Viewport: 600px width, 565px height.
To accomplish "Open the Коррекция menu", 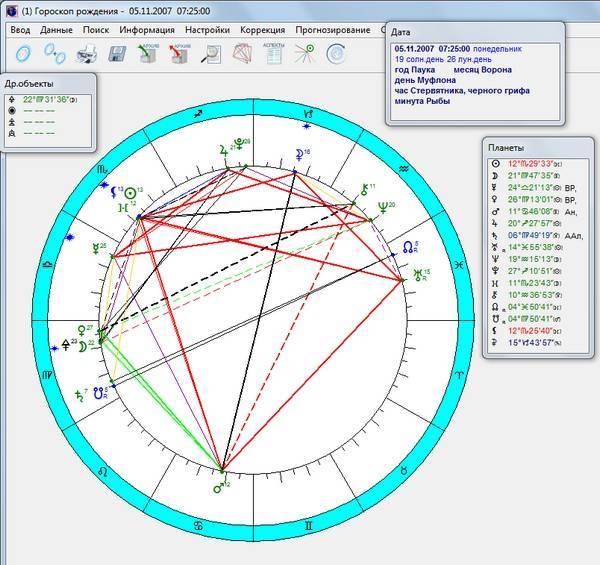I will coord(263,30).
